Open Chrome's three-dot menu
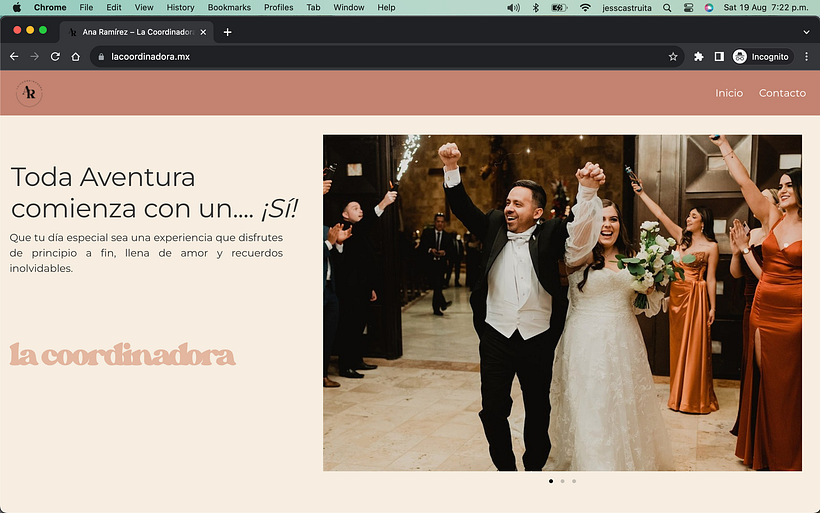Screen dimensions: 820x513 (x=806, y=56)
